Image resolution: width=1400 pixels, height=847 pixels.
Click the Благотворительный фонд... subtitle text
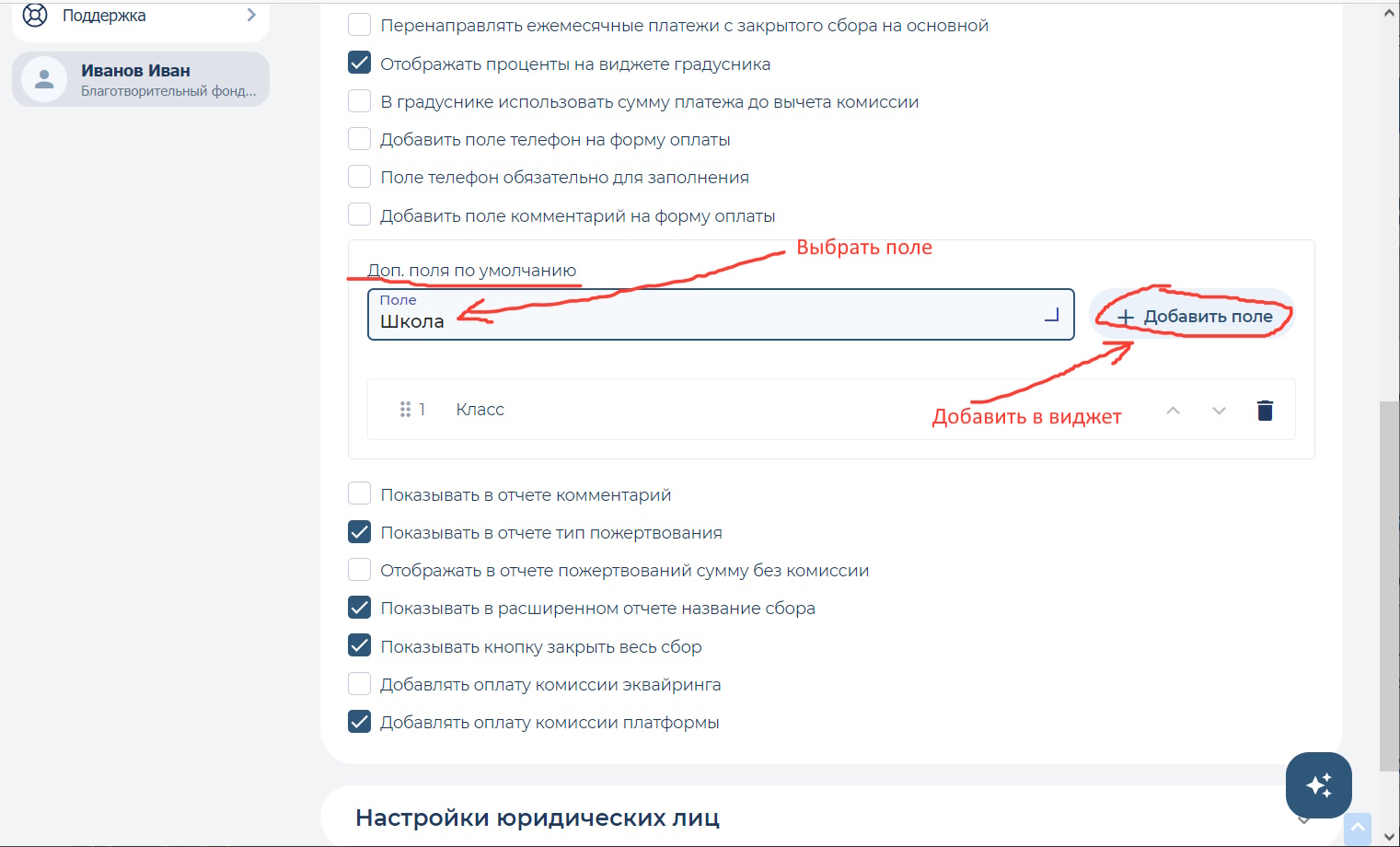tap(168, 91)
